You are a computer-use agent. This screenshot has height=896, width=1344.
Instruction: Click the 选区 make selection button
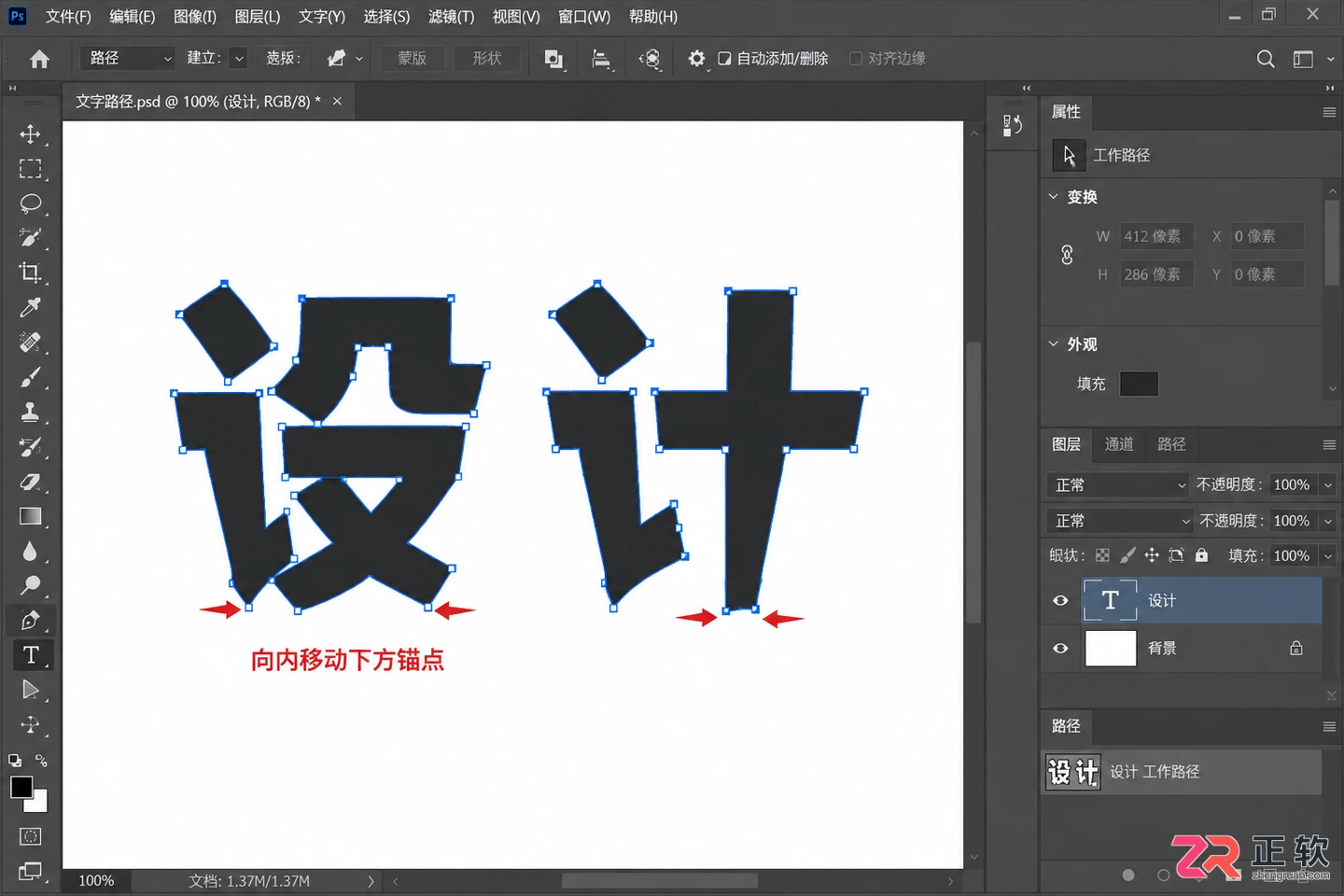tap(284, 58)
